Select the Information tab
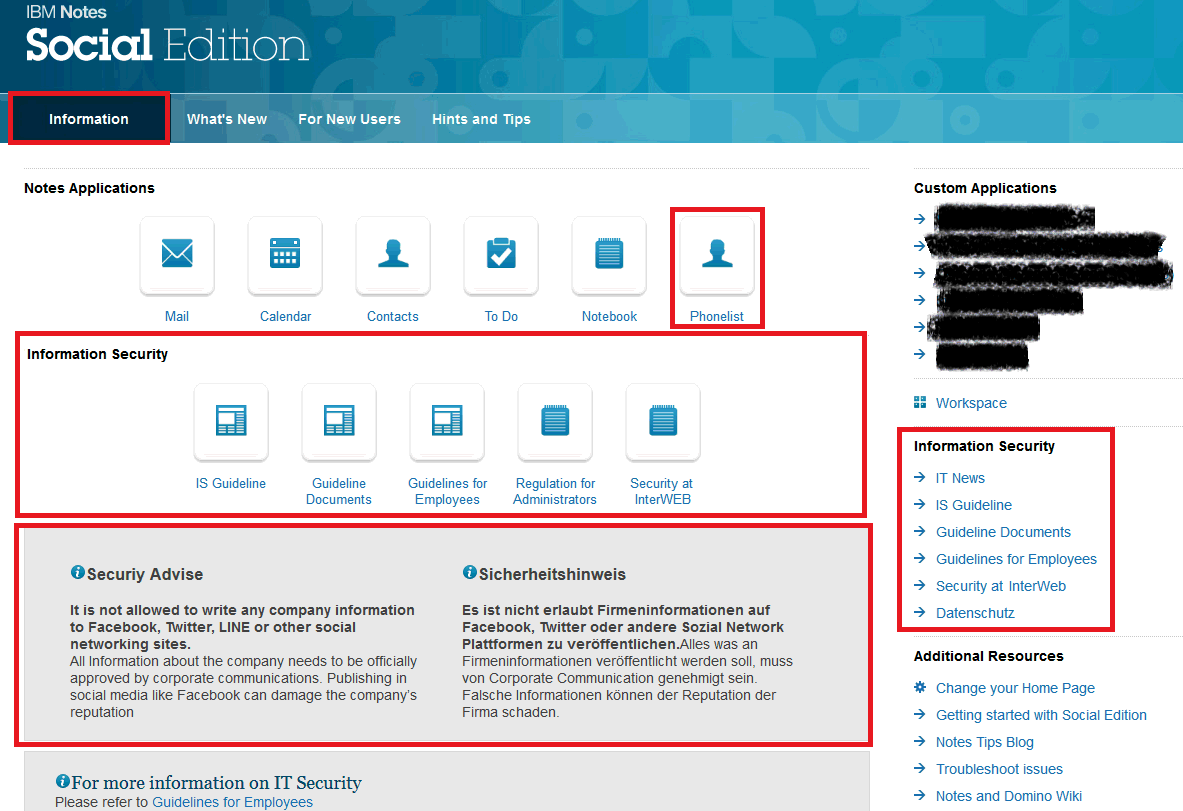1183x811 pixels. click(89, 119)
